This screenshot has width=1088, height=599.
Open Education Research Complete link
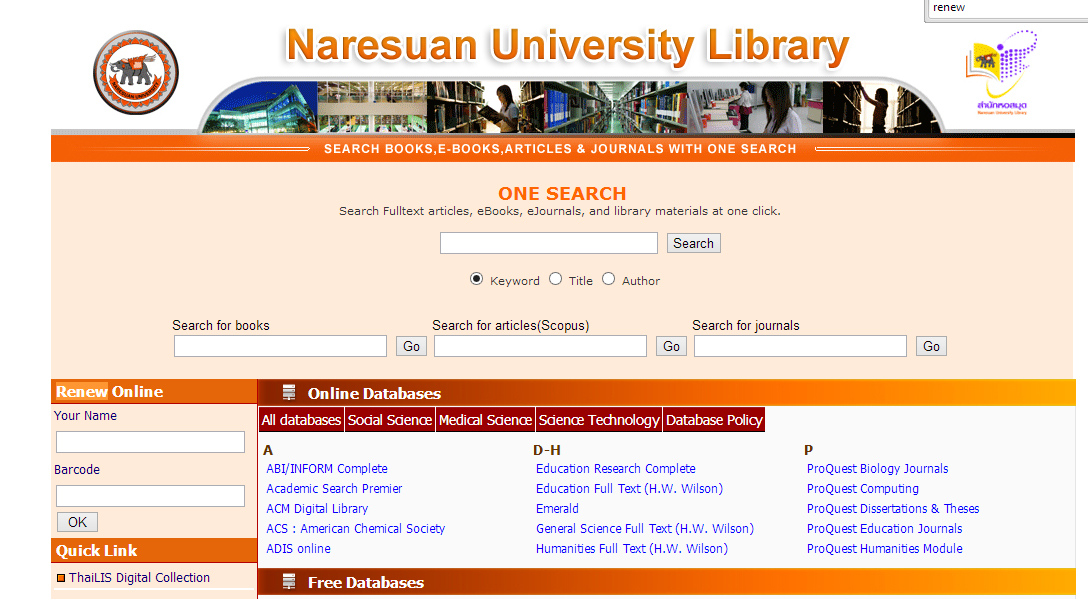(615, 469)
